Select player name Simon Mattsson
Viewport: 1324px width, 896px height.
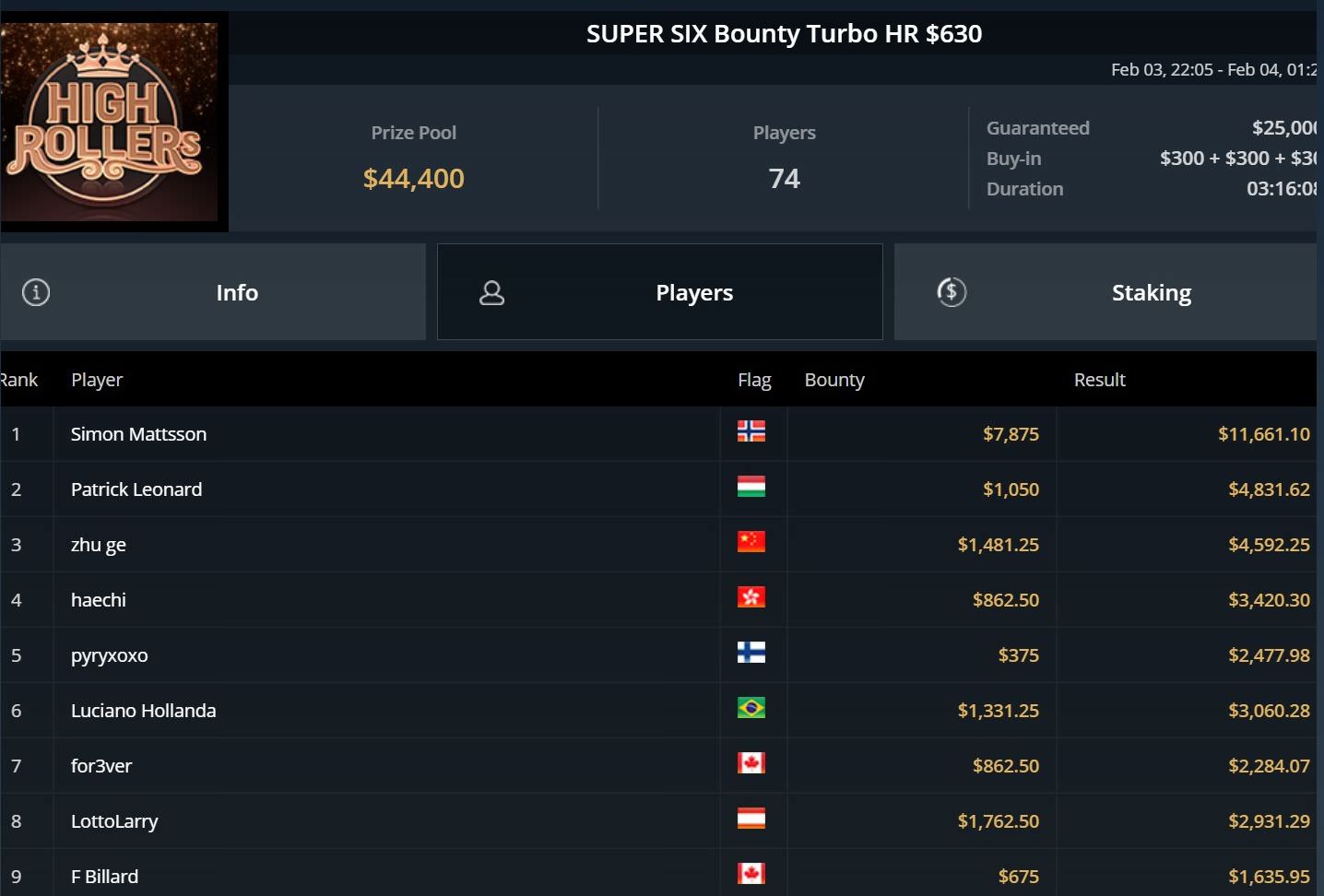(x=138, y=434)
